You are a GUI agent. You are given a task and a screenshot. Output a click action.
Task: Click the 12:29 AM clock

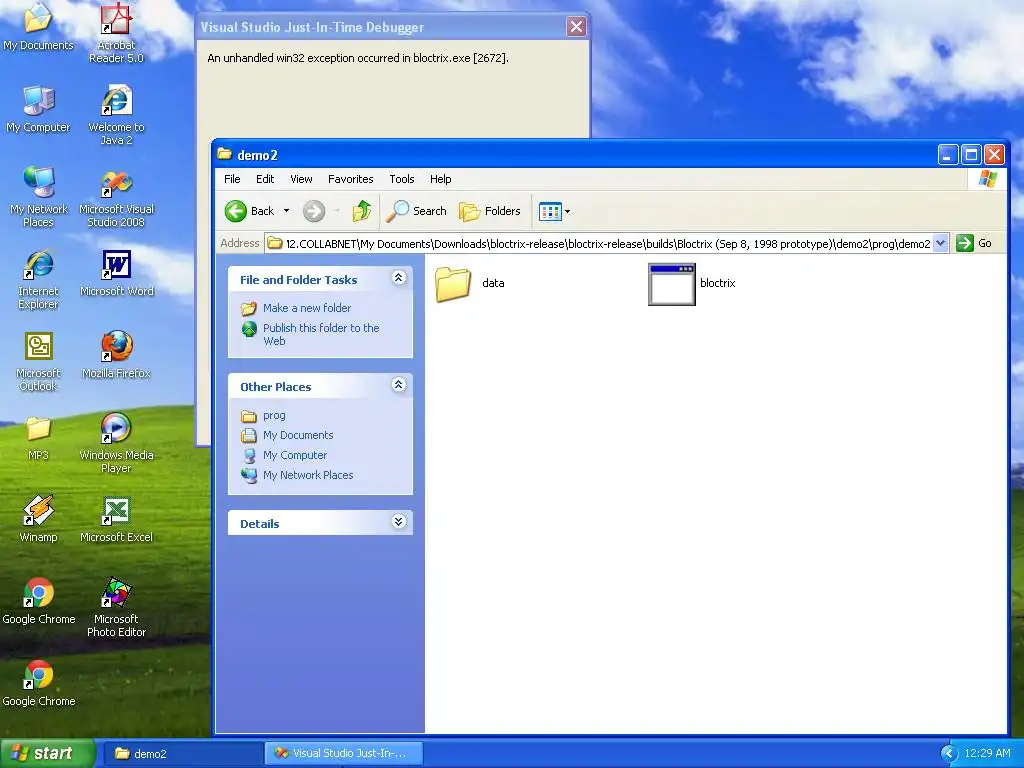[987, 754]
